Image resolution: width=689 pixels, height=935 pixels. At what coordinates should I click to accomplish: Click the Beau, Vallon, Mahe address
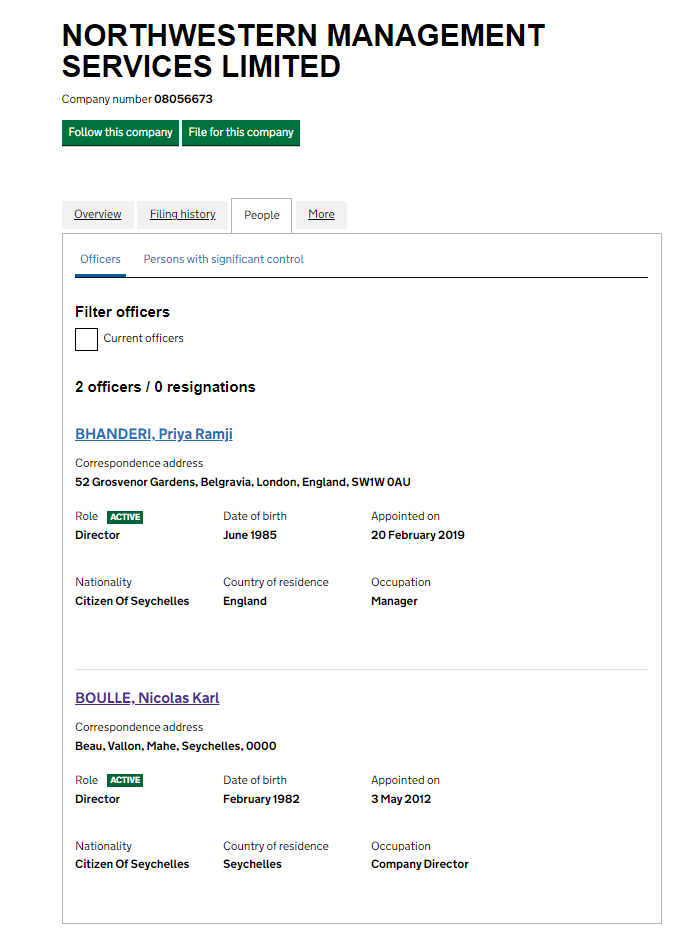point(176,747)
